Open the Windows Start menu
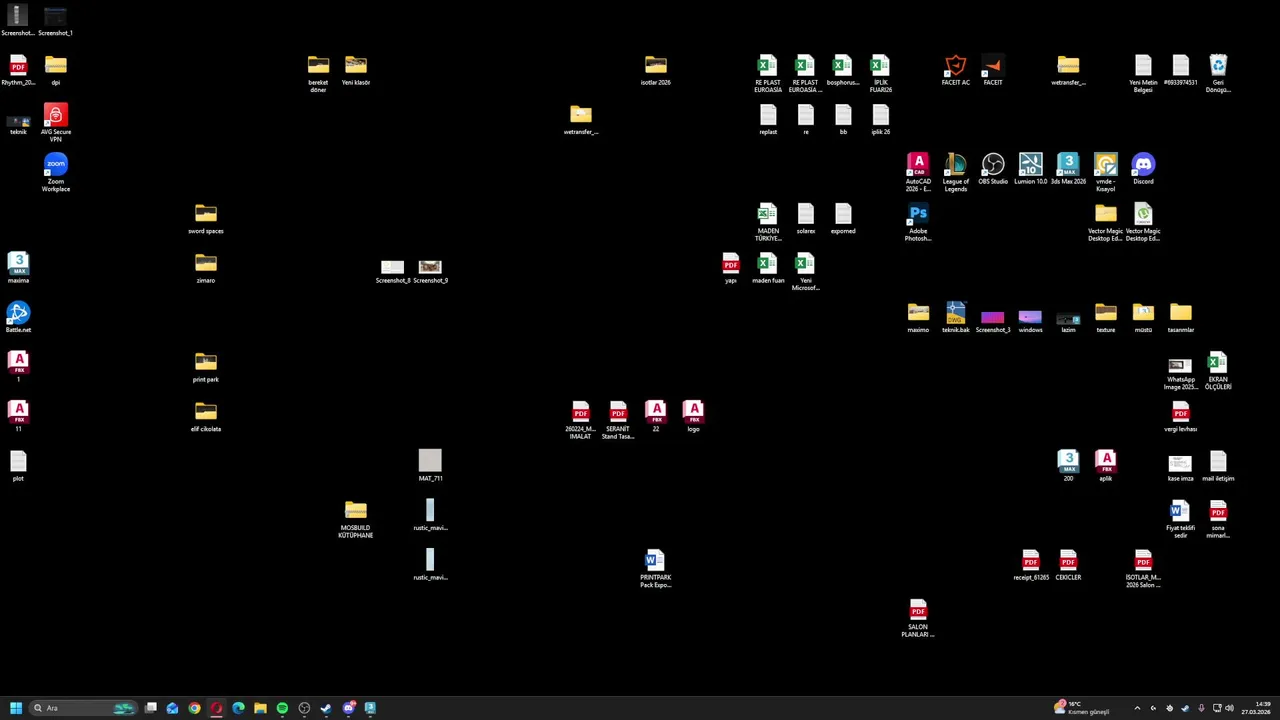This screenshot has width=1280, height=720. (x=16, y=708)
